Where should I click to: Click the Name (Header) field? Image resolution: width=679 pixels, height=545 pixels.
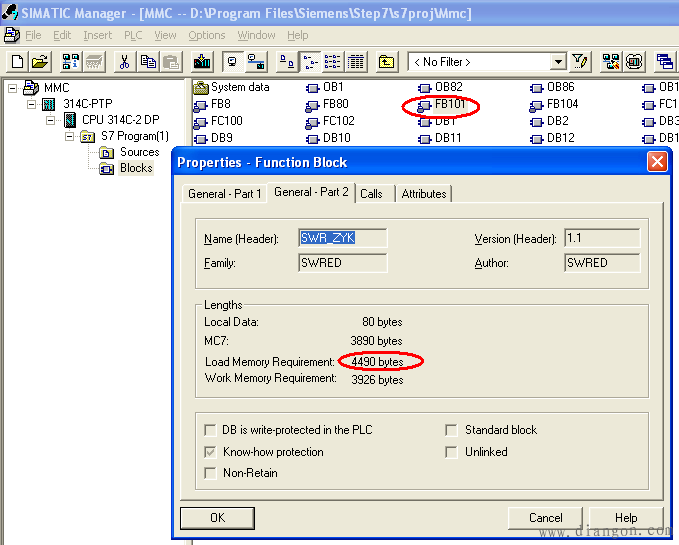pos(342,238)
